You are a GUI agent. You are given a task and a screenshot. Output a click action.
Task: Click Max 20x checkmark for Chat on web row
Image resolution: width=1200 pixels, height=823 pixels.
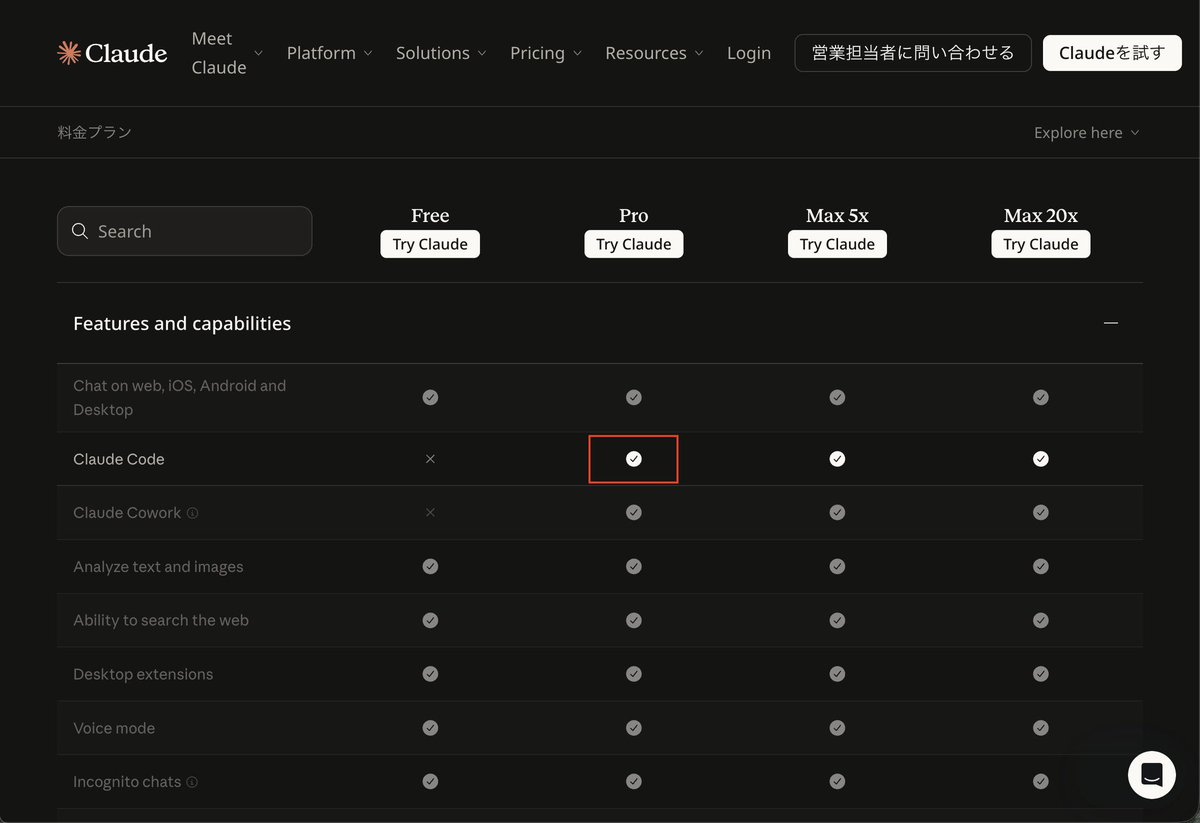(1041, 397)
